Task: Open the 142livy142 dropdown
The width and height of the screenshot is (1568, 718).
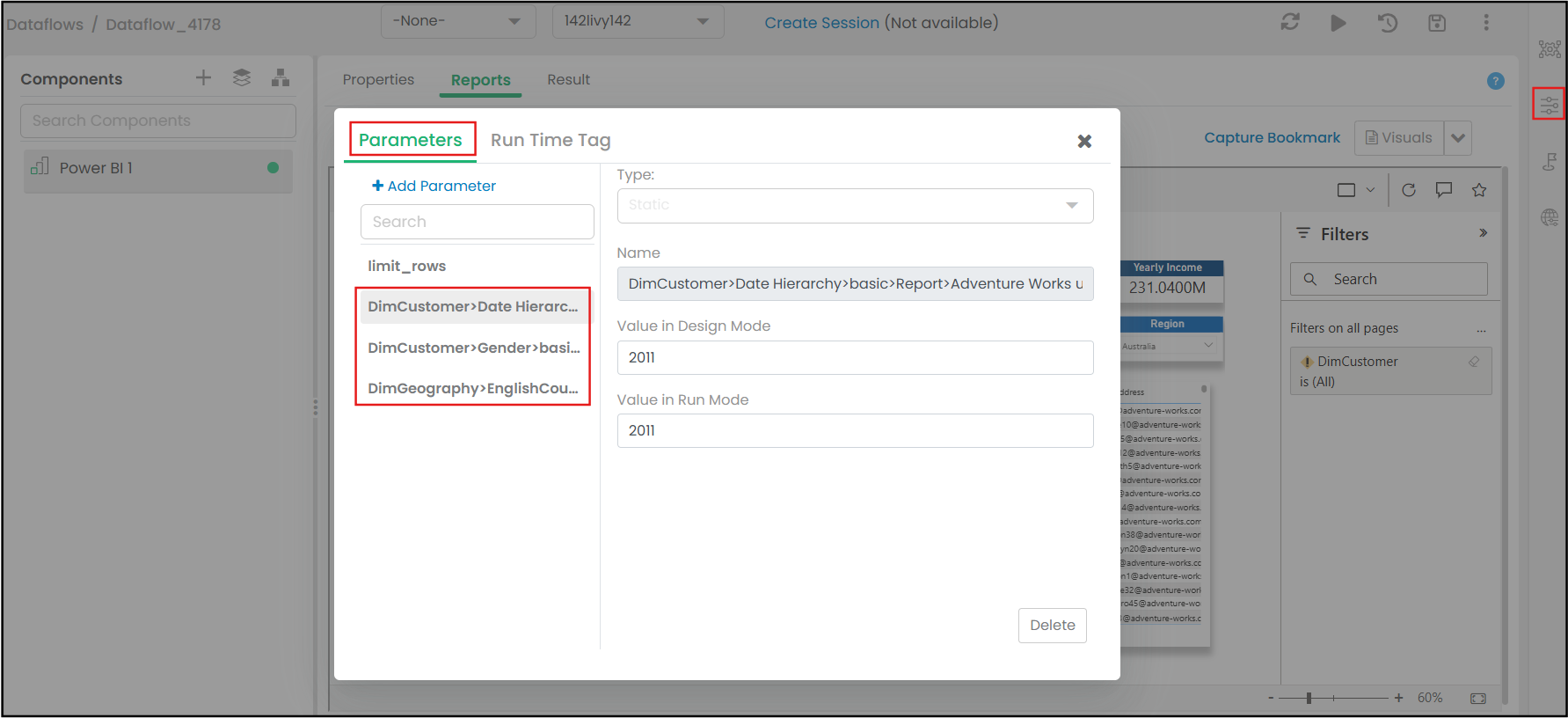Action: pyautogui.click(x=638, y=21)
